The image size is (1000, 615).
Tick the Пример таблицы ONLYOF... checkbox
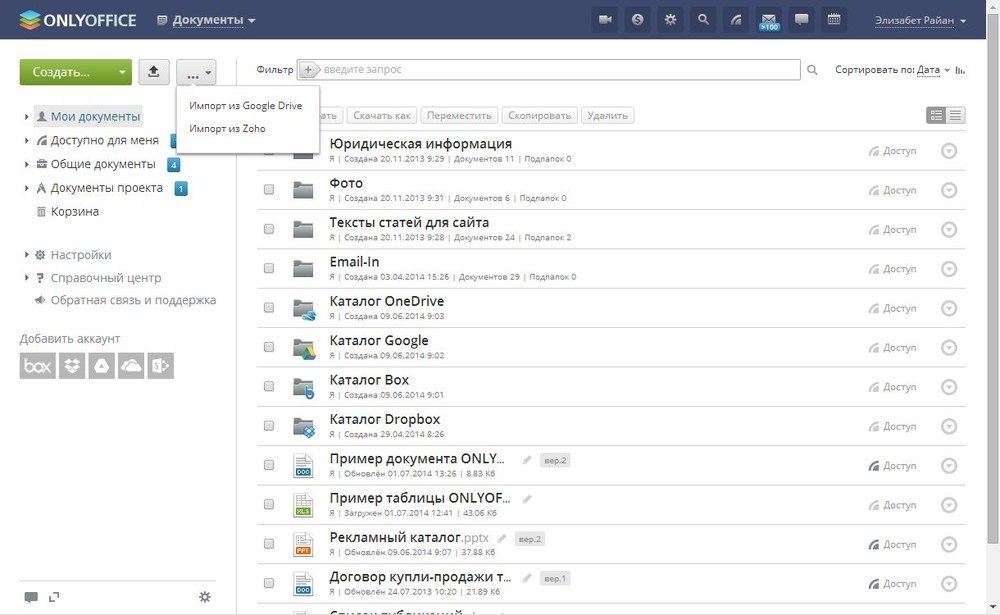click(269, 505)
